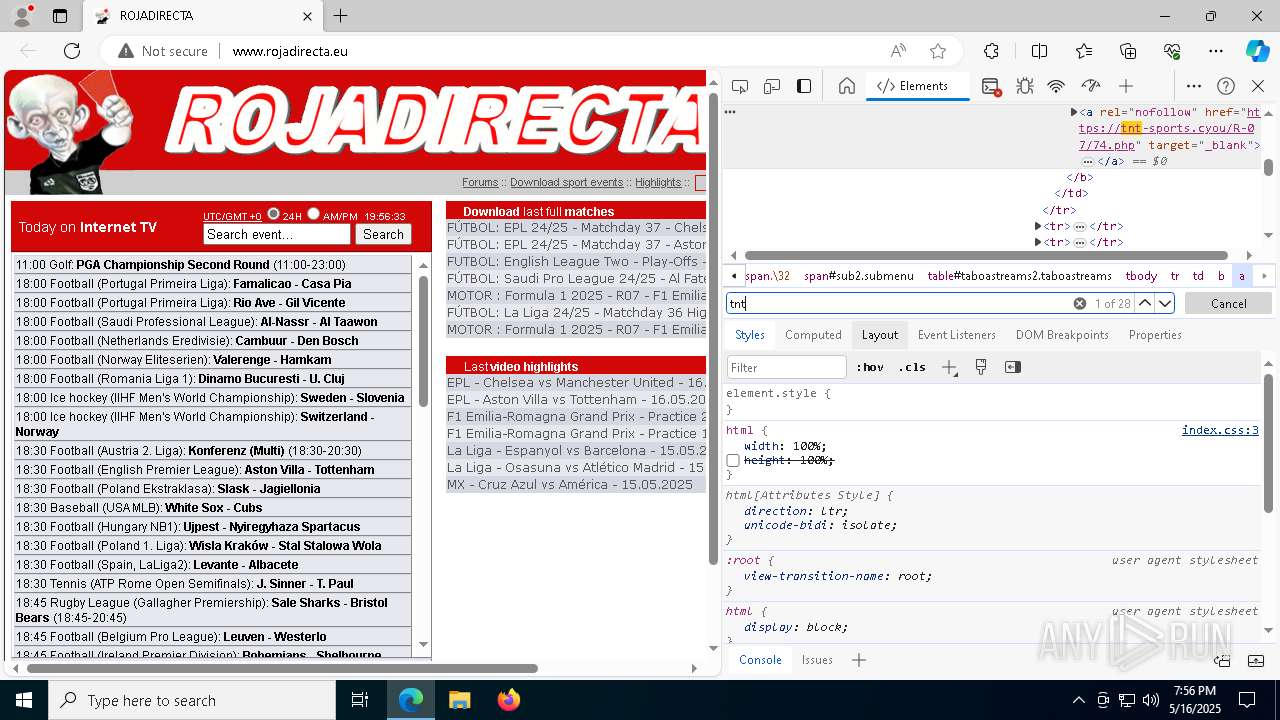Clear the tnt search text
Image resolution: width=1280 pixels, height=720 pixels.
tap(1080, 303)
